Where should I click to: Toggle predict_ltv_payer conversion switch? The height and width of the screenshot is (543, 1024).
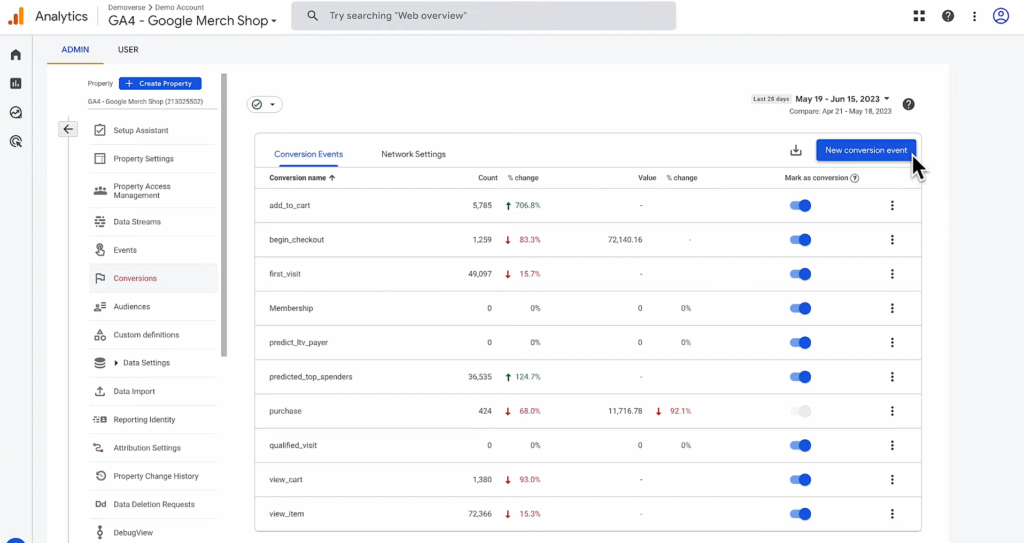click(801, 342)
